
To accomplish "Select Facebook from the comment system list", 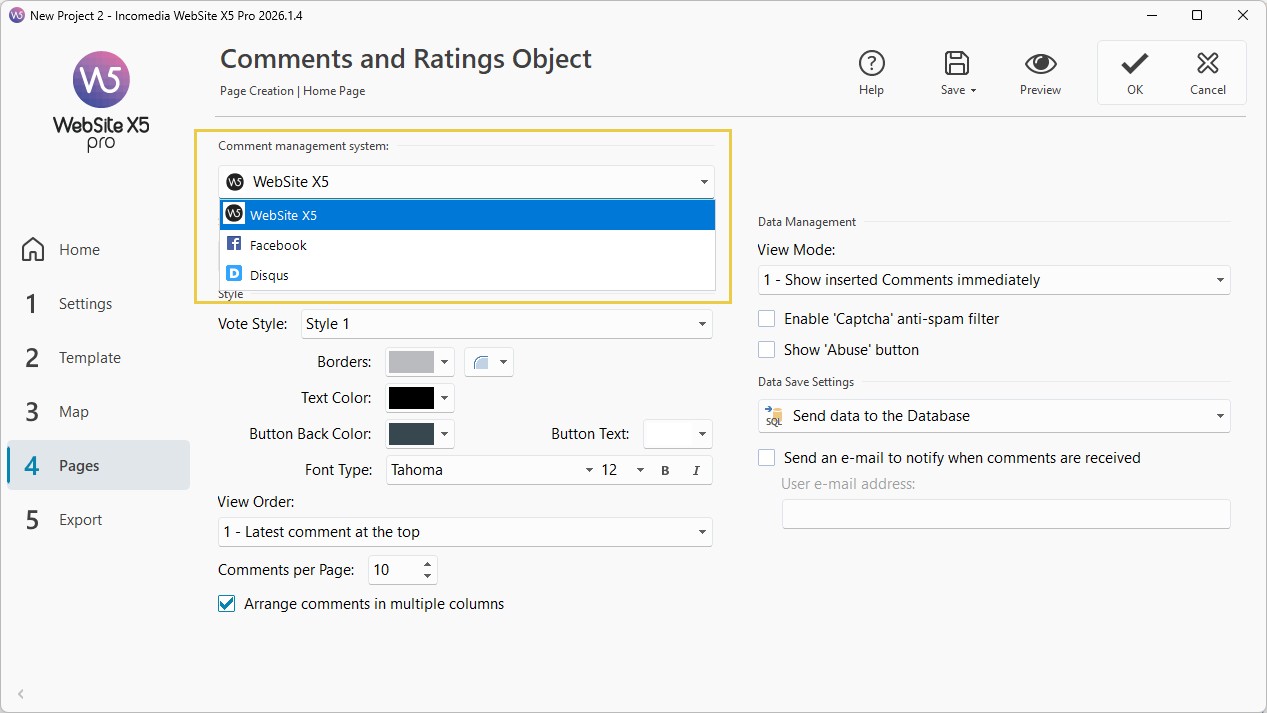I will click(x=278, y=245).
